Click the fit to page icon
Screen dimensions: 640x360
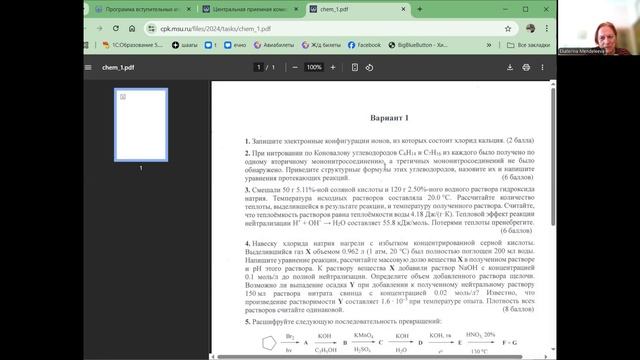[355, 67]
